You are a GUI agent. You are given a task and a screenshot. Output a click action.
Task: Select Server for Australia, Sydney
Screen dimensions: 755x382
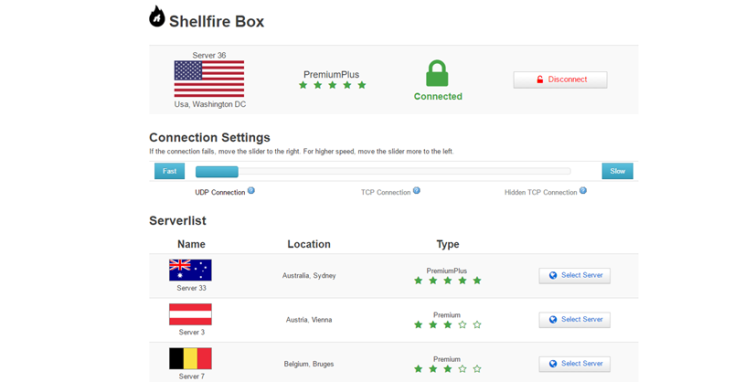(x=574, y=276)
